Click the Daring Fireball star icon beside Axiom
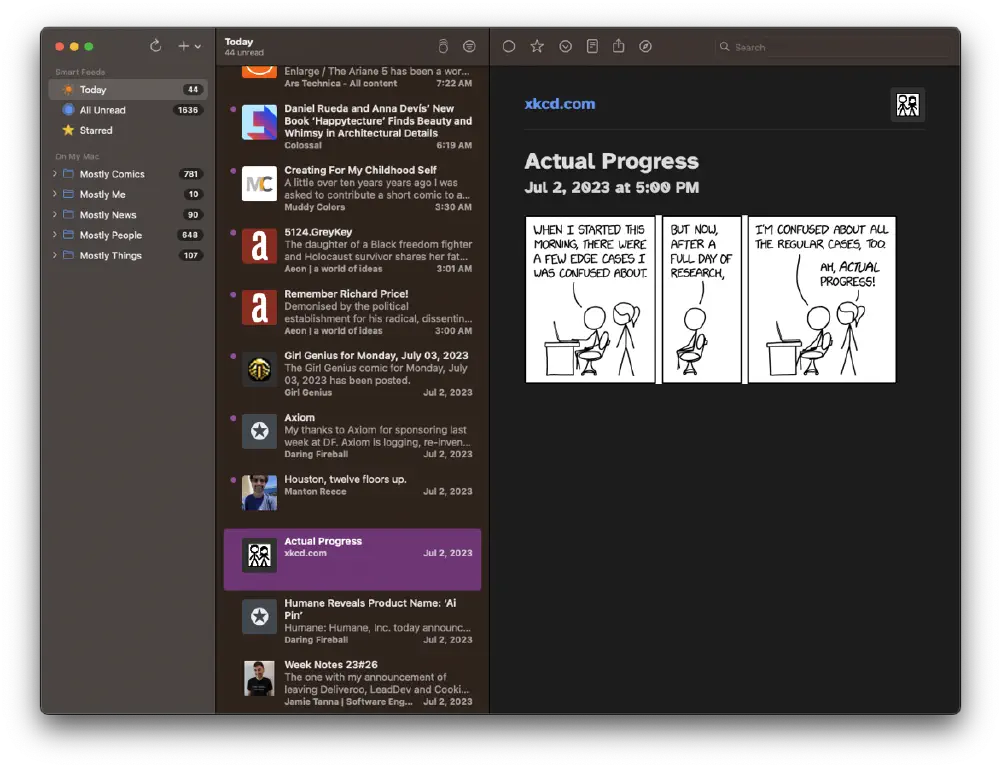This screenshot has height=768, width=1001. point(259,431)
